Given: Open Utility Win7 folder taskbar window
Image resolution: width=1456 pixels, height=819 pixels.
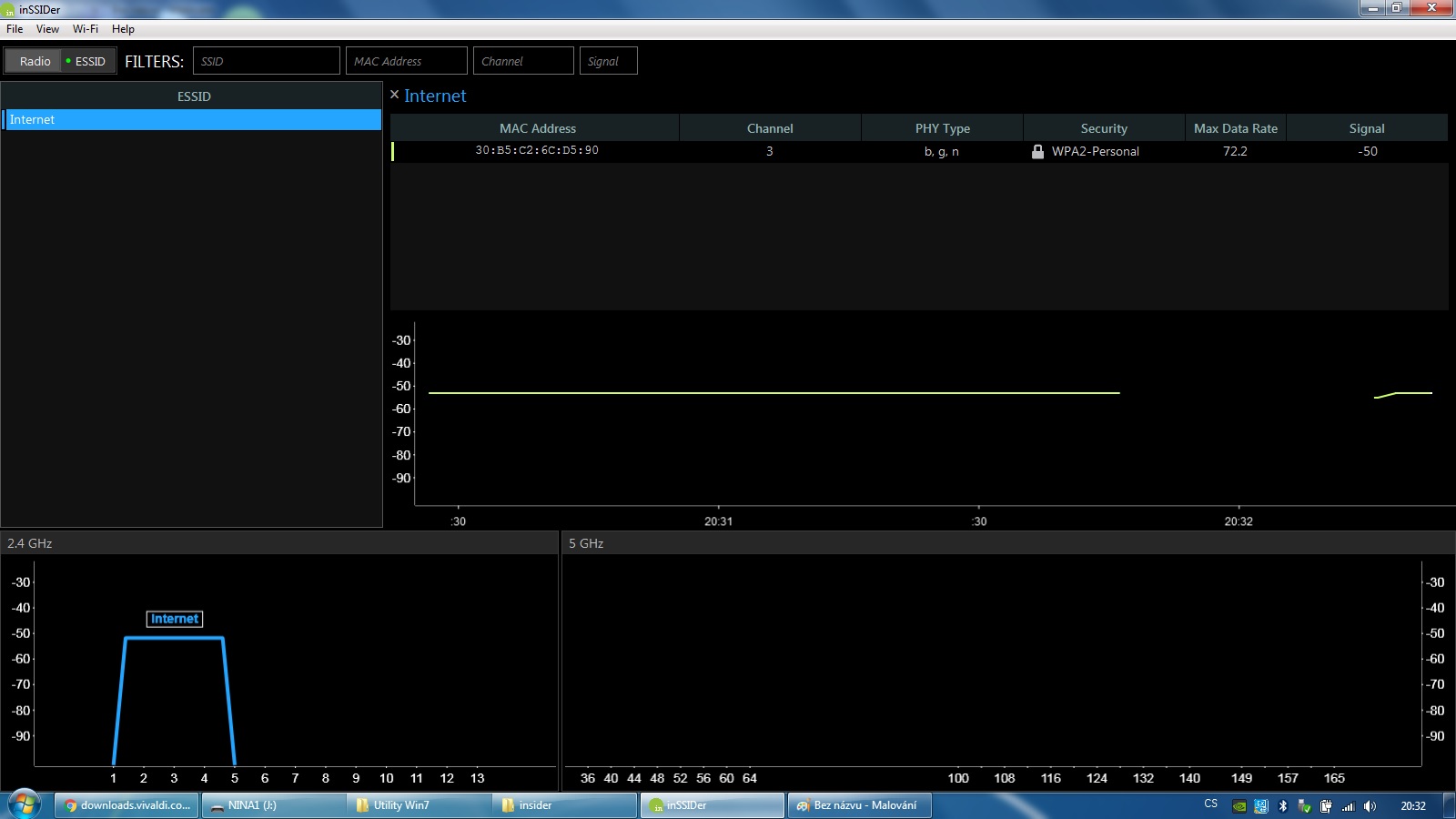Looking at the screenshot, I should point(419,805).
